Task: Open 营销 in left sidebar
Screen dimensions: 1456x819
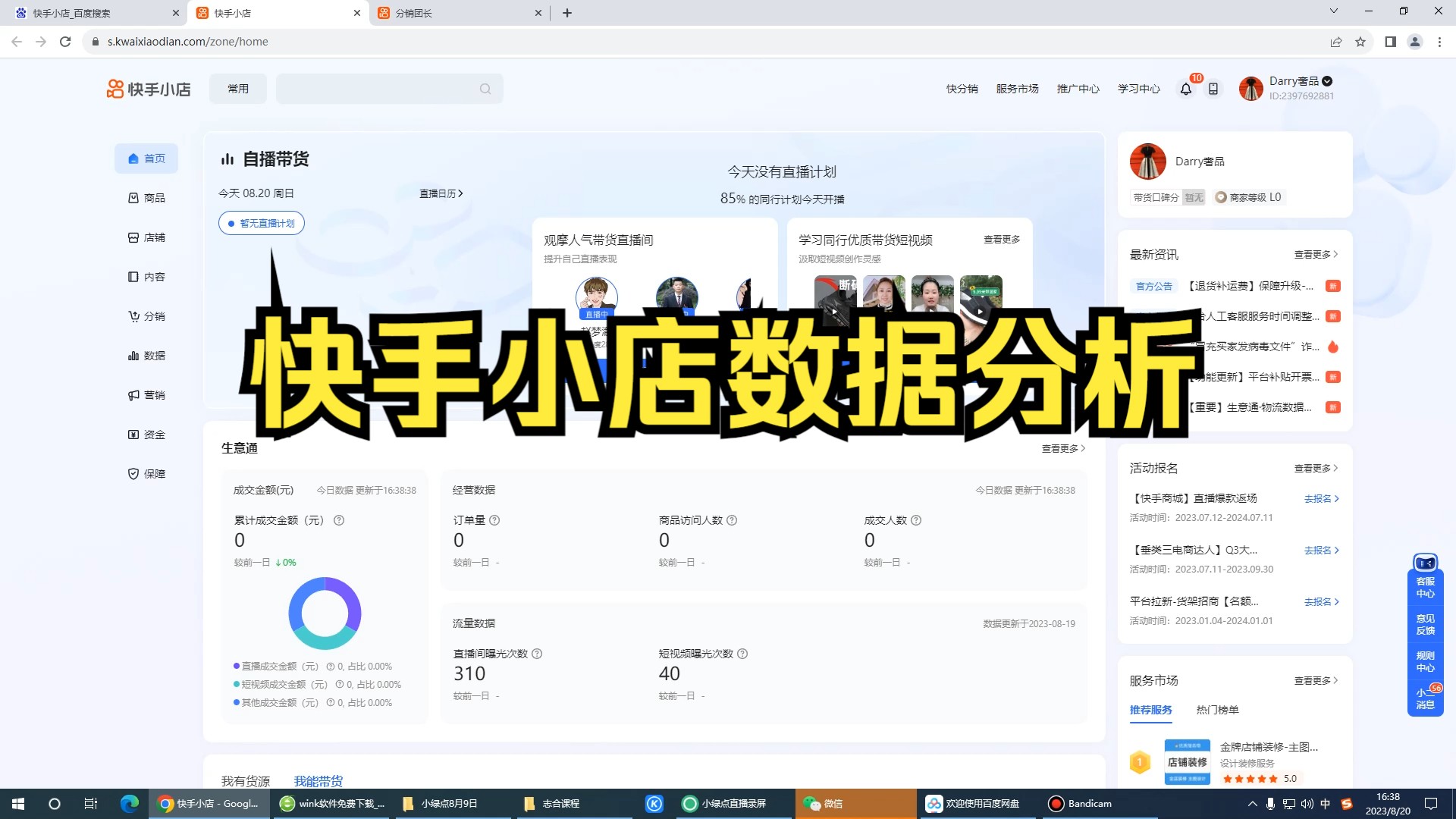Action: (x=146, y=395)
